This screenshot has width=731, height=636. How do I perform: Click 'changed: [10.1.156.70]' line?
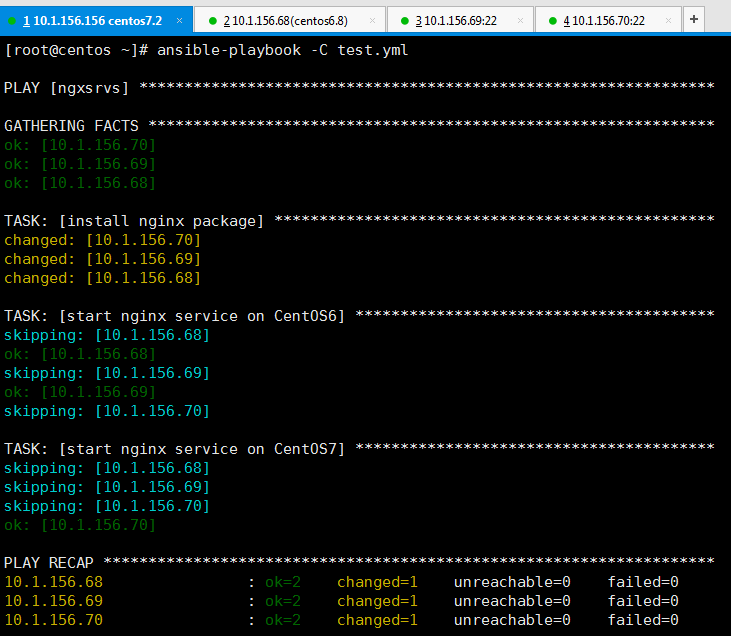(103, 240)
